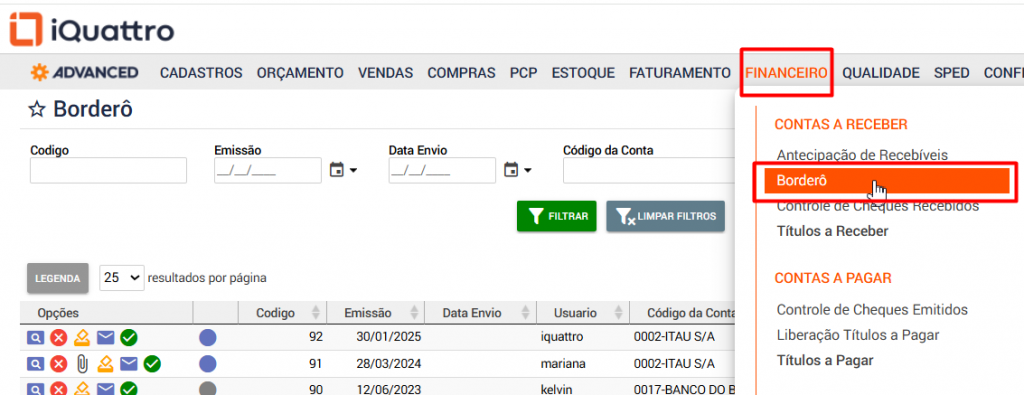The width and height of the screenshot is (1024, 395).
Task: Open the FATURAMENTO menu
Action: [680, 72]
